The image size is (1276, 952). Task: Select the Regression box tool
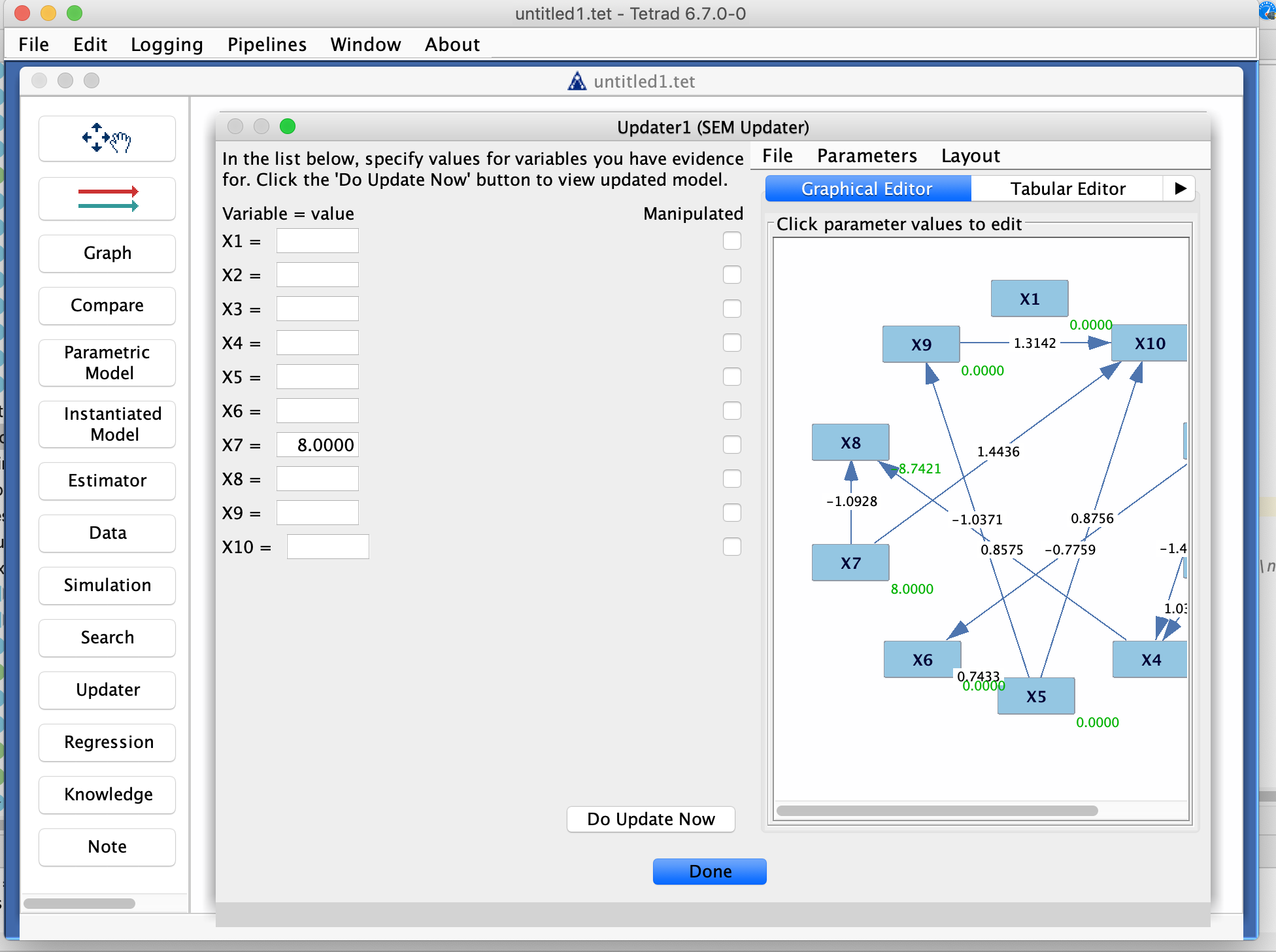pyautogui.click(x=107, y=742)
